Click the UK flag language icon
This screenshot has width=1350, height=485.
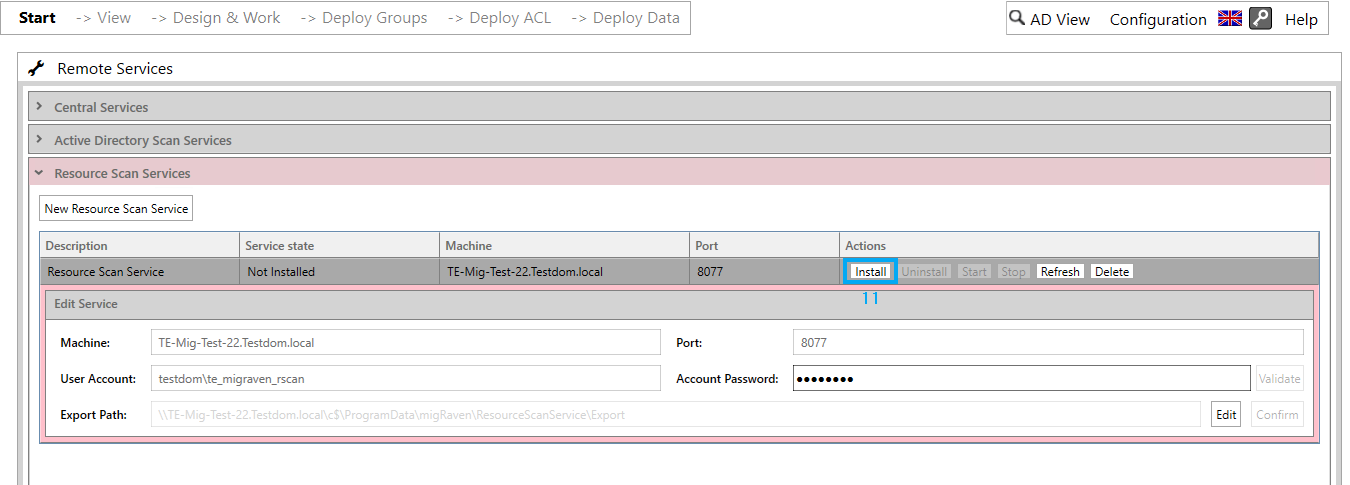tap(1229, 18)
